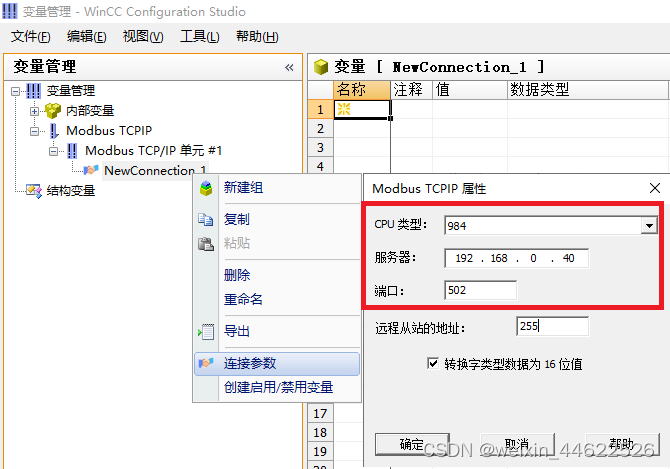Click the 导出 export icon in context menu

206,332
